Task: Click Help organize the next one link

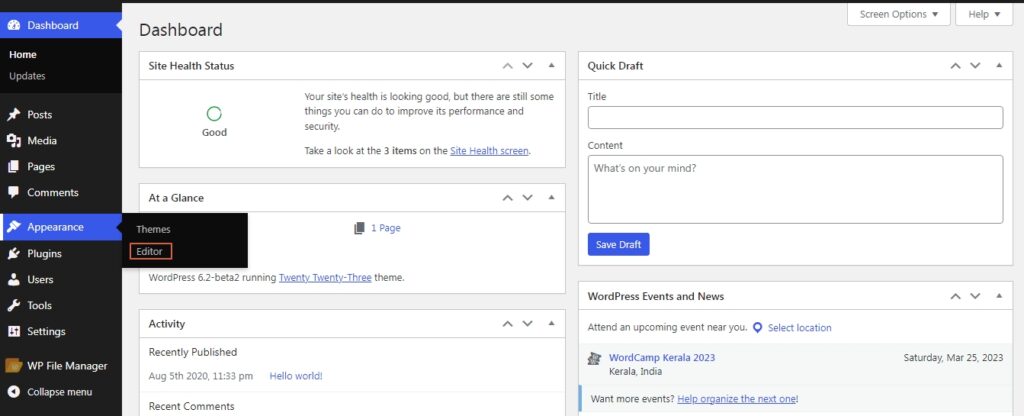Action: (737, 399)
